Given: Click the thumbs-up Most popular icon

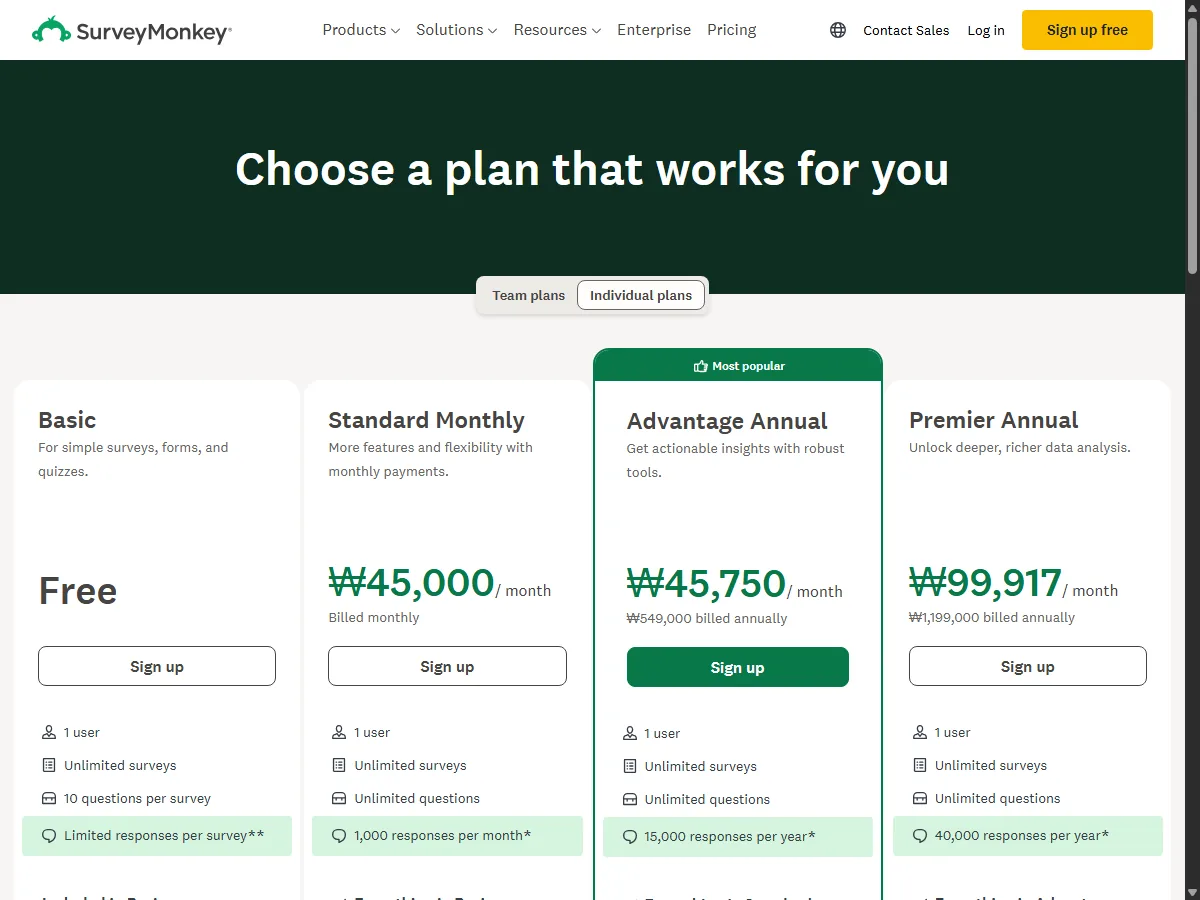Looking at the screenshot, I should 700,366.
